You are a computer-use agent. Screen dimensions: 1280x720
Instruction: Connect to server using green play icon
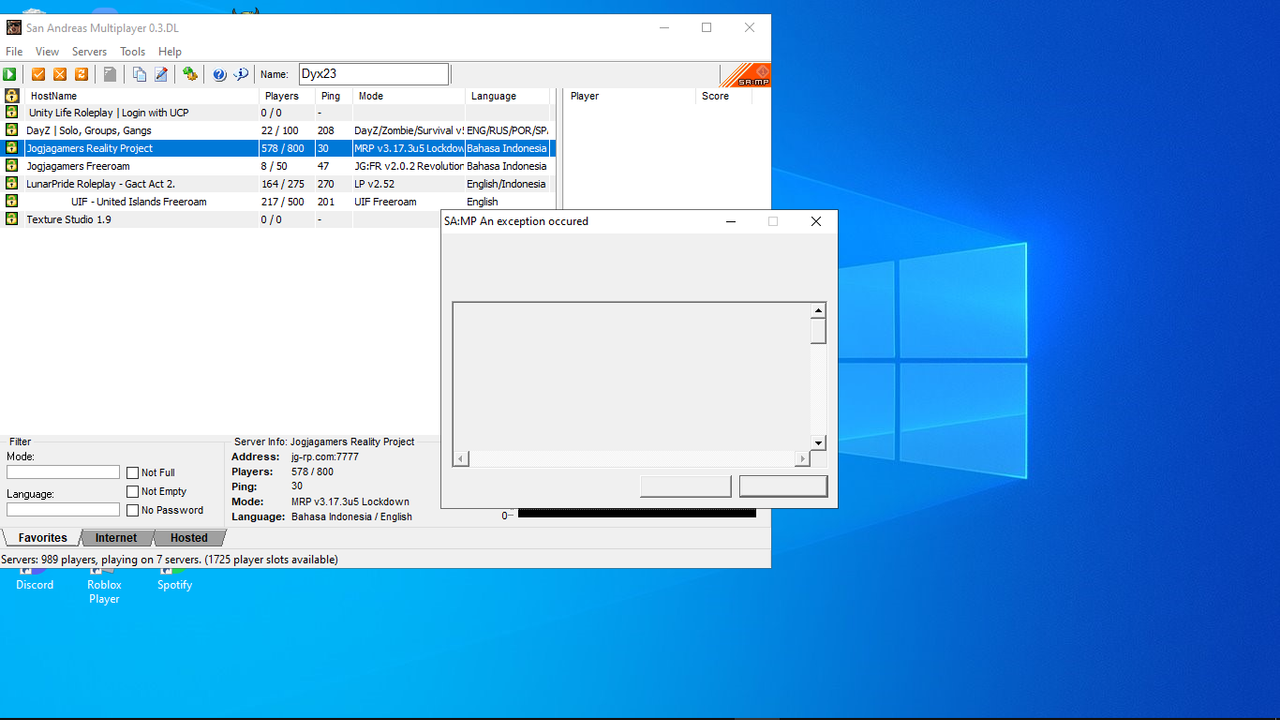[x=9, y=74]
